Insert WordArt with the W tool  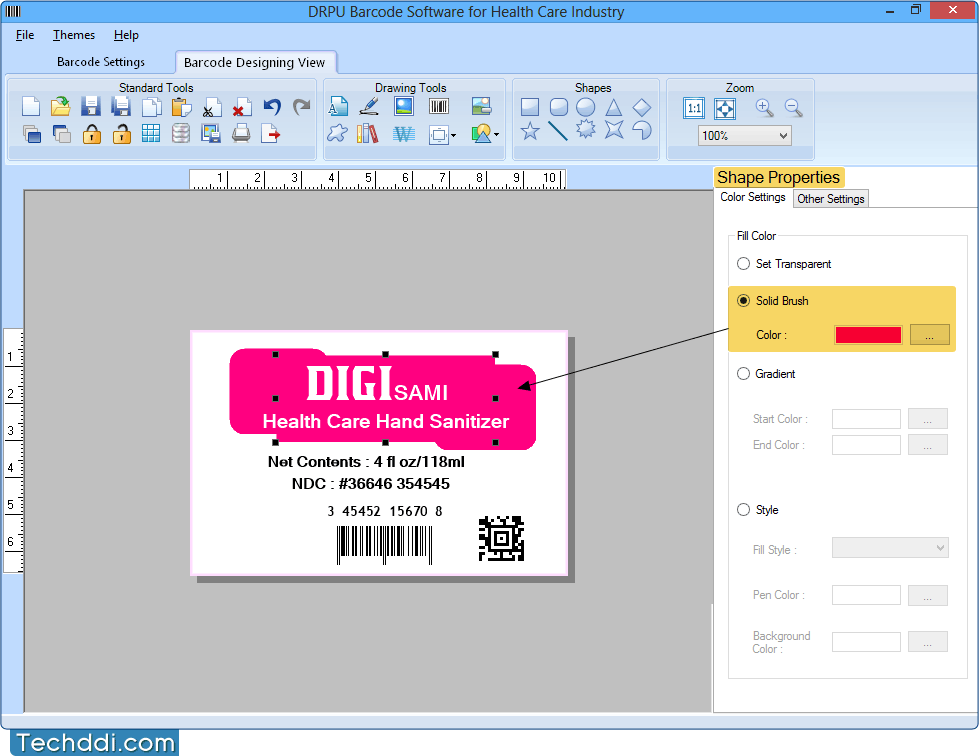(x=404, y=134)
